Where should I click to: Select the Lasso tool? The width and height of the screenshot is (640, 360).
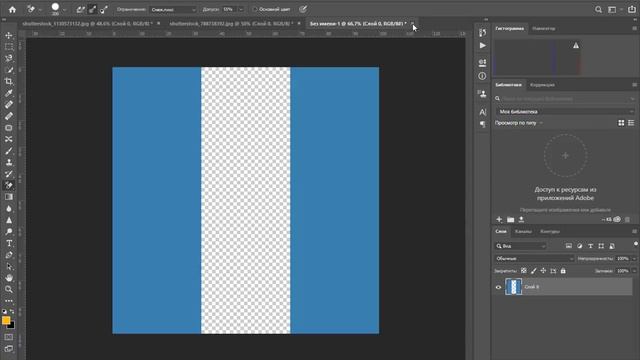point(9,58)
